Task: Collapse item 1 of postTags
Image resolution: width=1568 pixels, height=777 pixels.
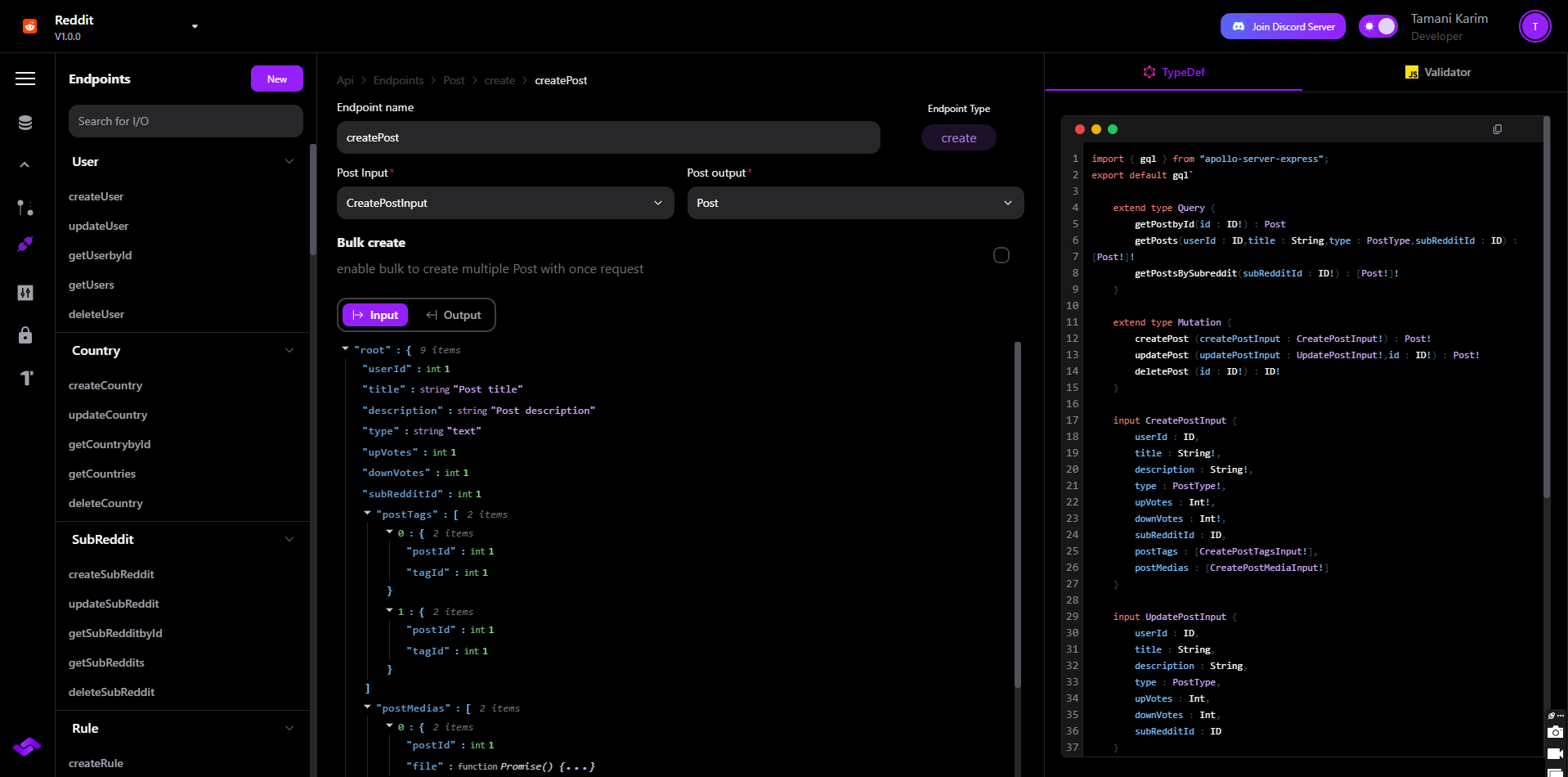Action: pos(390,610)
